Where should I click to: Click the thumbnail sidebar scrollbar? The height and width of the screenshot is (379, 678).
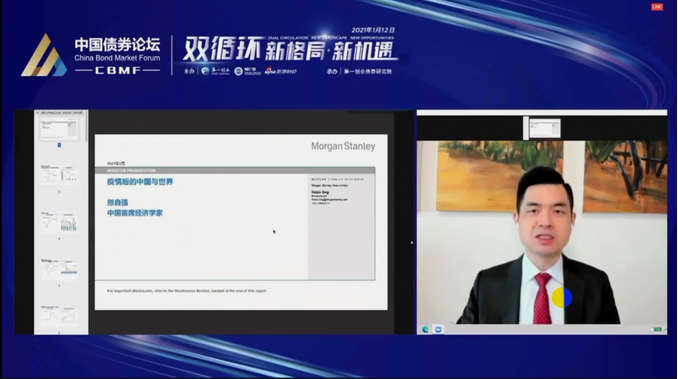86,126
